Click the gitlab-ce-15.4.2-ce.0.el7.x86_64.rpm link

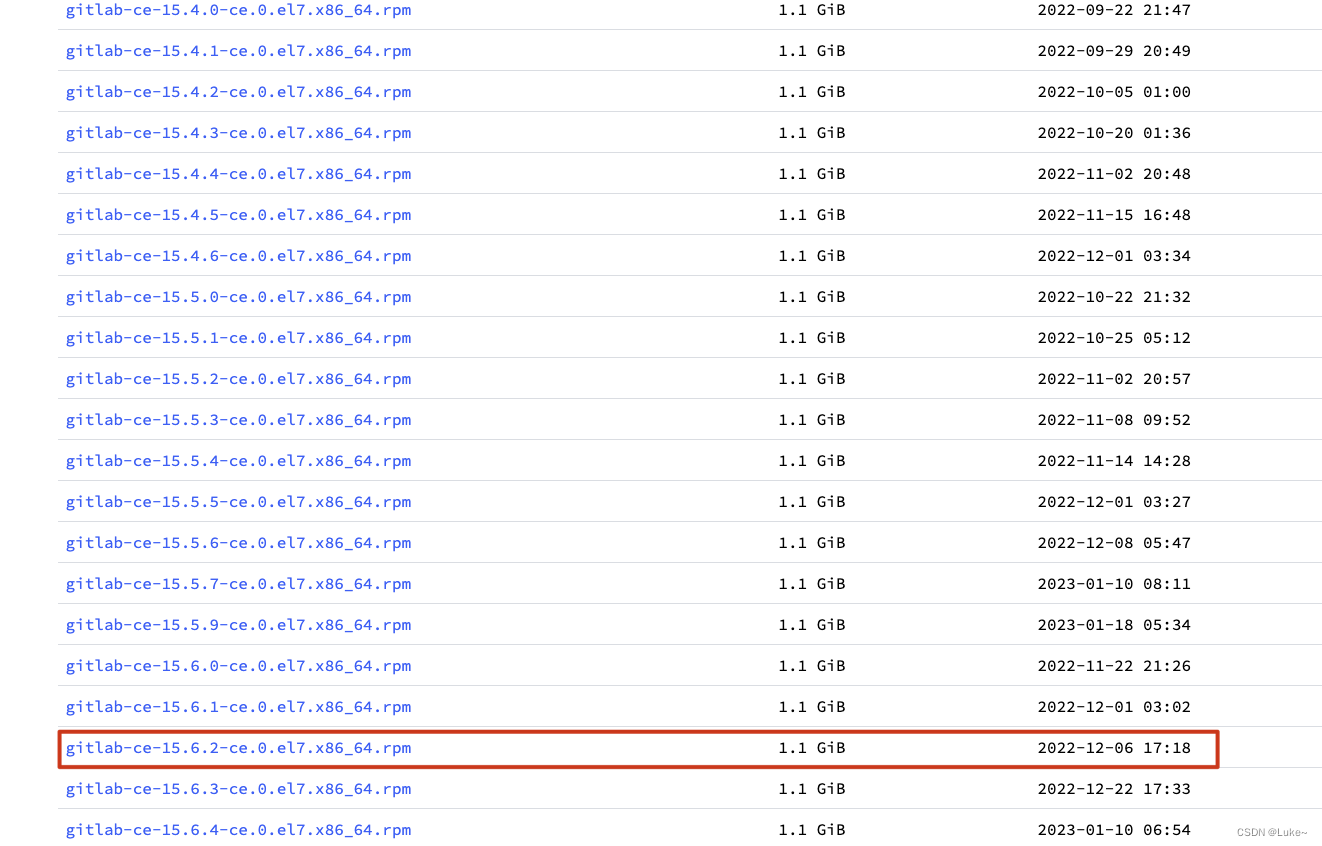coord(238,92)
